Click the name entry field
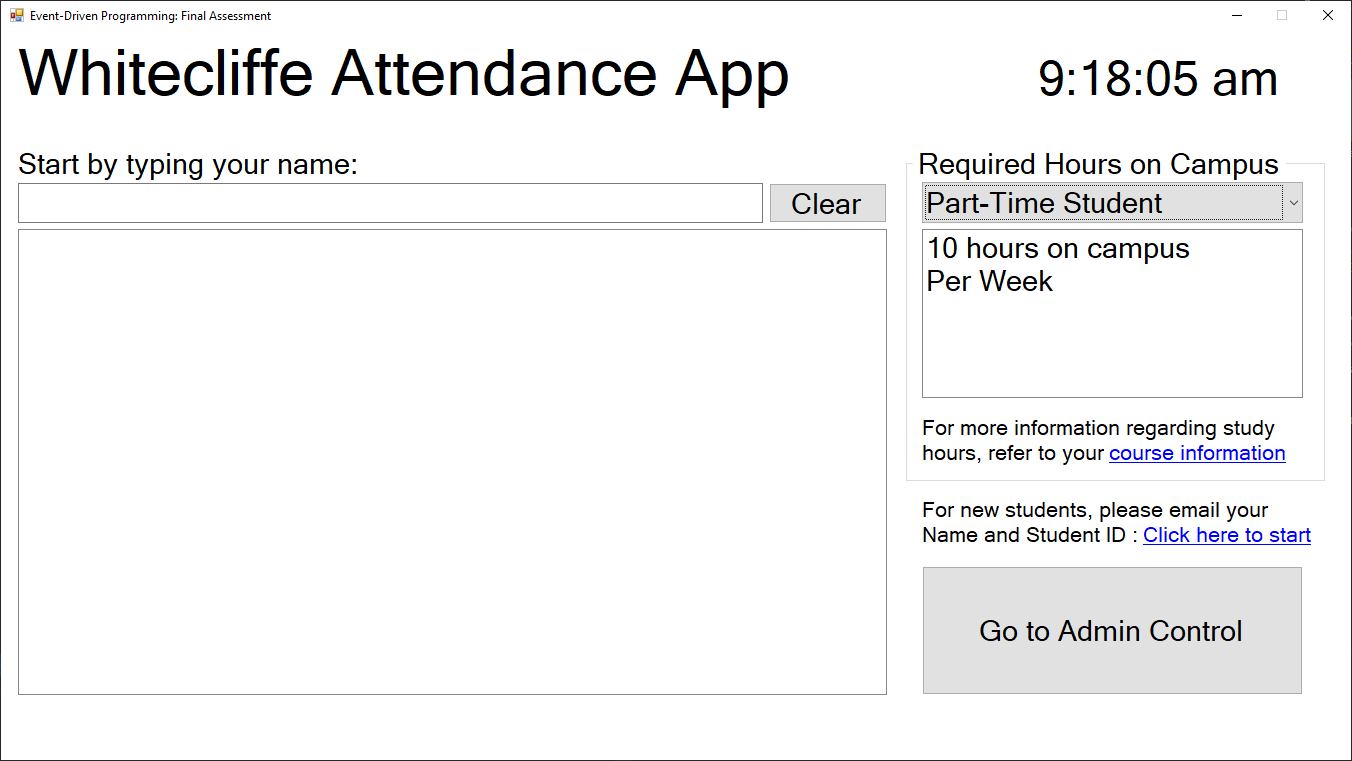Viewport: 1352px width, 761px height. (390, 202)
